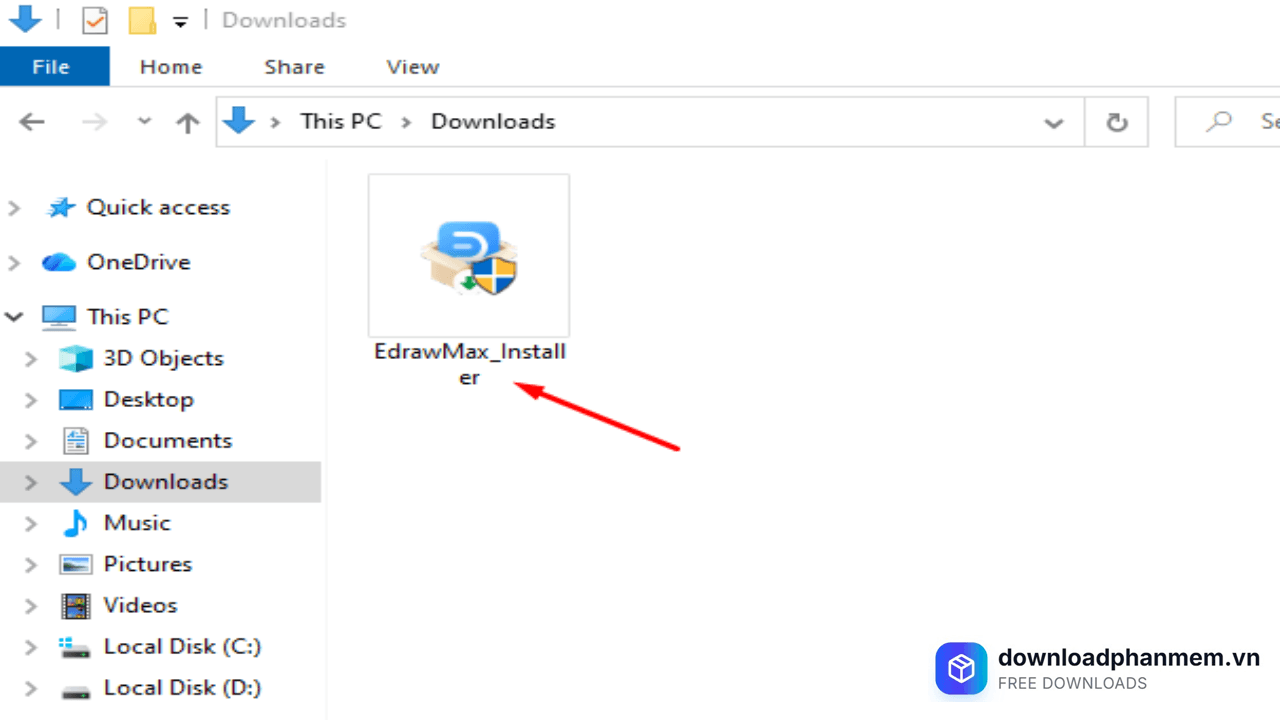Viewport: 1280px width, 720px height.
Task: Expand the Pictures tree node
Action: (x=31, y=564)
